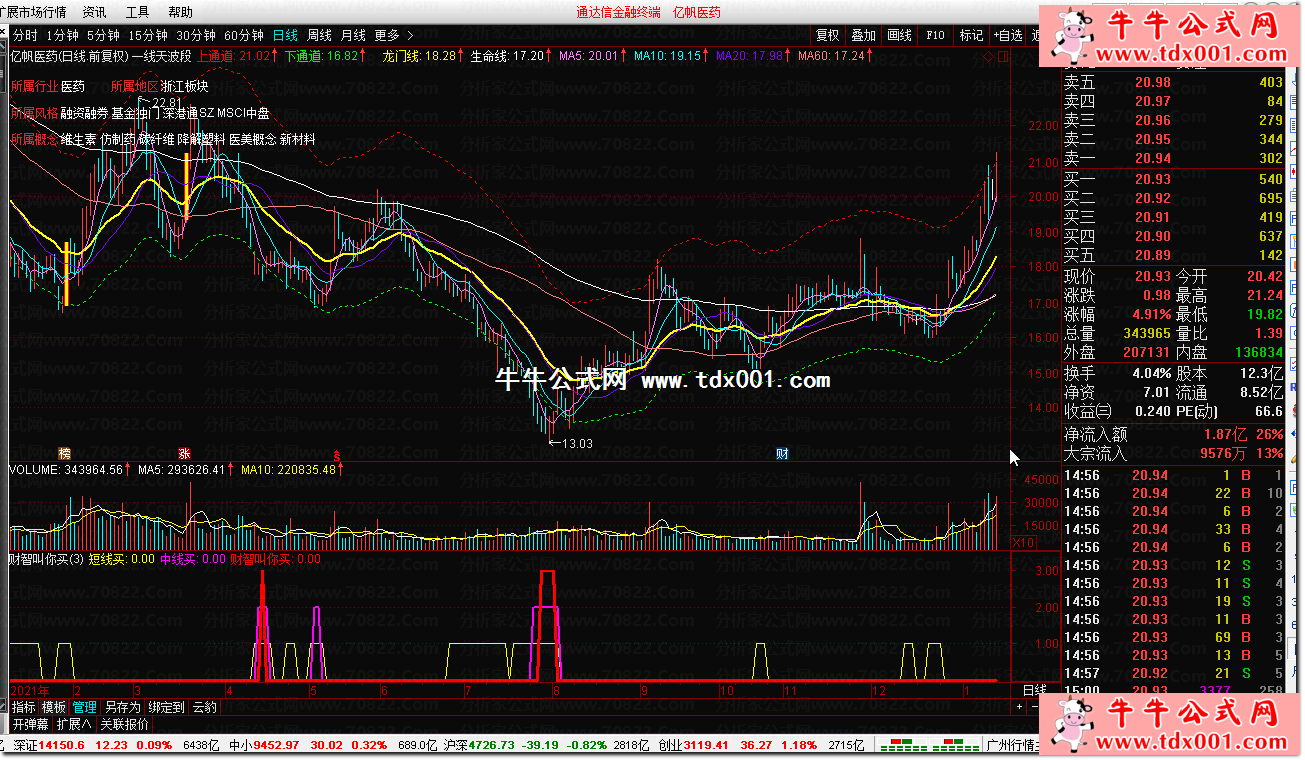Click the 买一 price 20.93 row
The image size is (1305, 760).
pos(1173,180)
